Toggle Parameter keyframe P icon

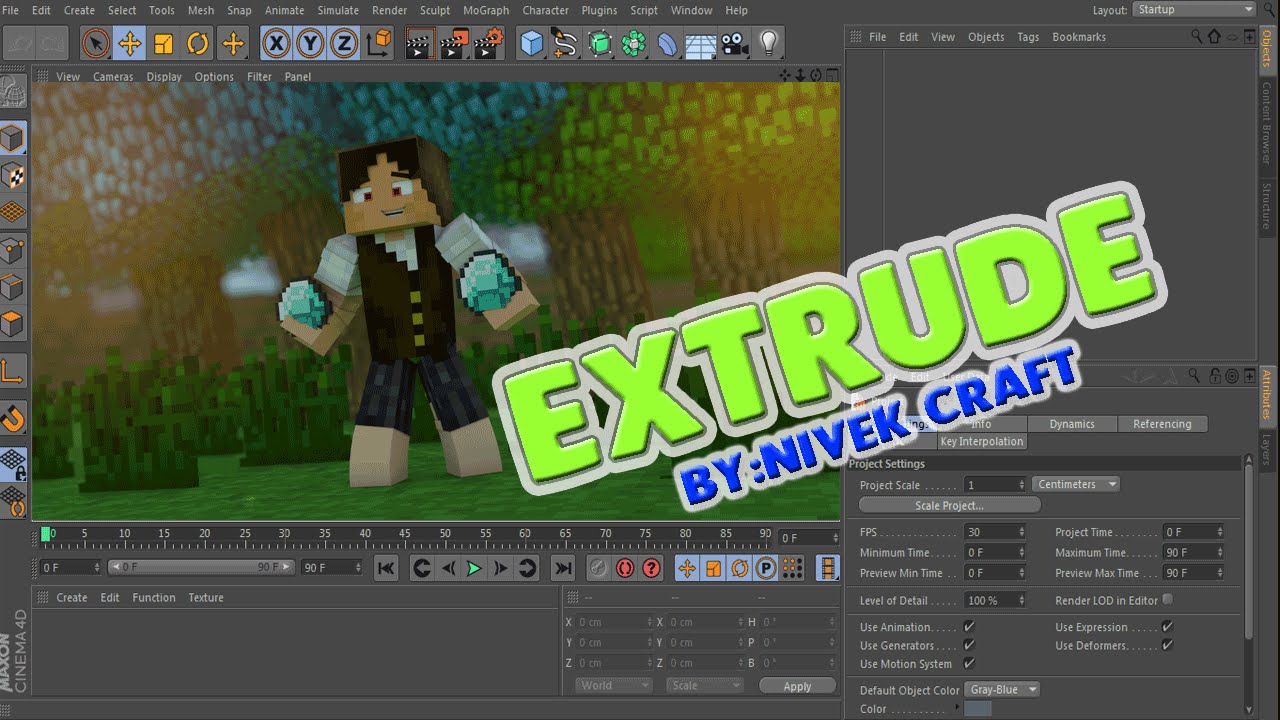(x=766, y=568)
